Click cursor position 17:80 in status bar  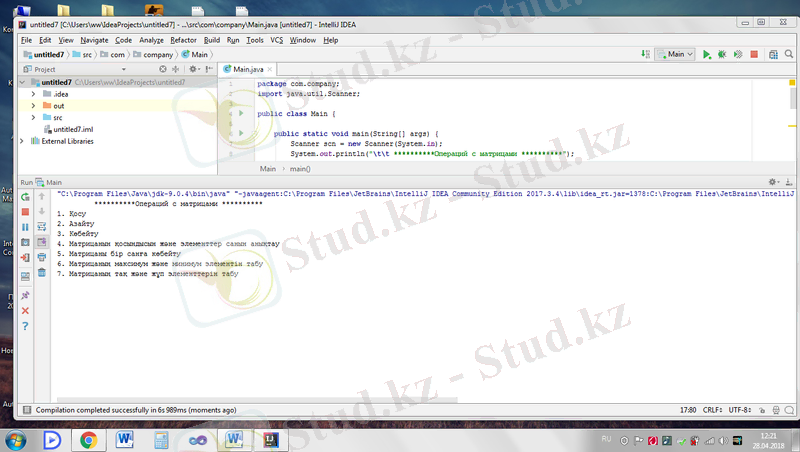(688, 410)
